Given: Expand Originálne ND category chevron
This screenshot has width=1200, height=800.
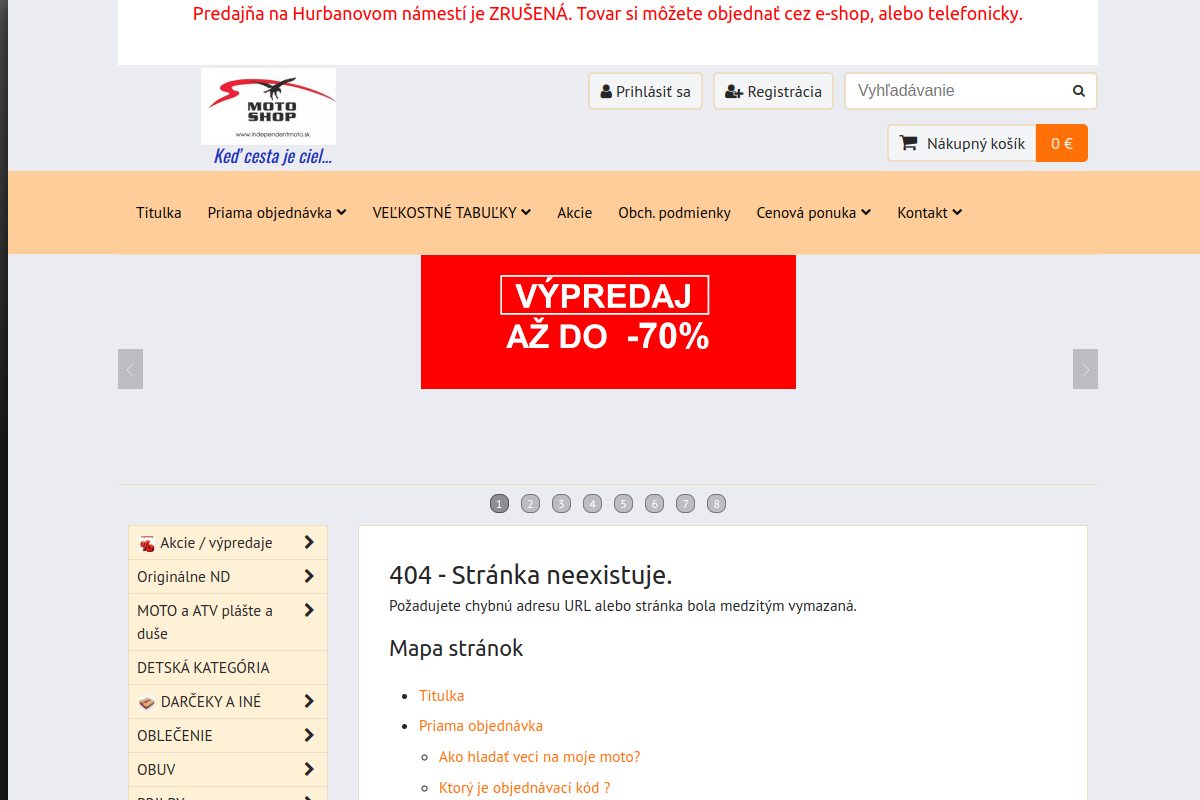Looking at the screenshot, I should [x=309, y=576].
